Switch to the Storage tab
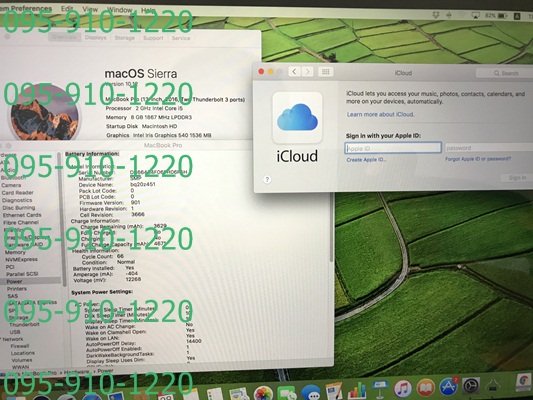 pyautogui.click(x=125, y=38)
